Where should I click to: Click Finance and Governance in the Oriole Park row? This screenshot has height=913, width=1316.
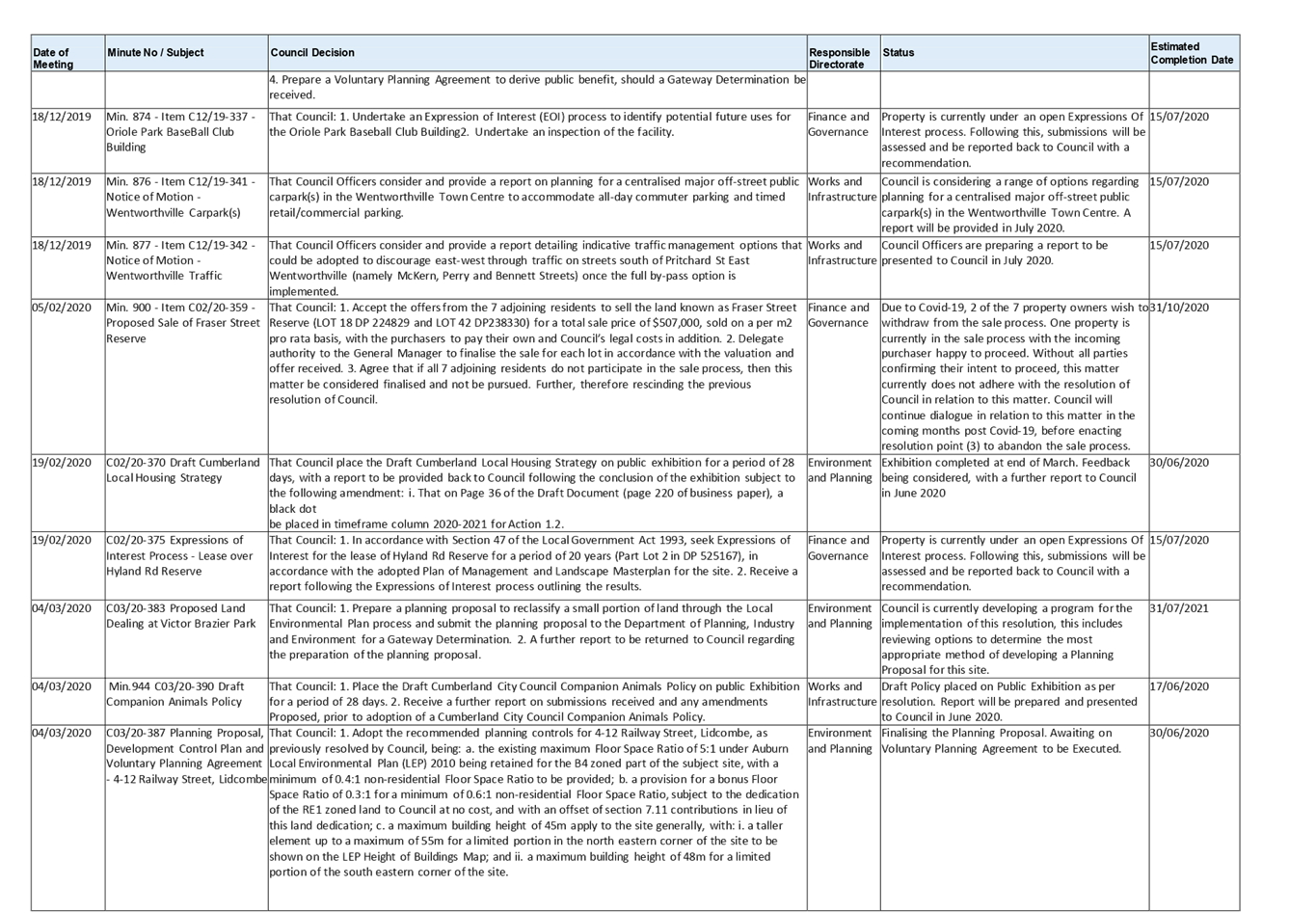(x=839, y=124)
